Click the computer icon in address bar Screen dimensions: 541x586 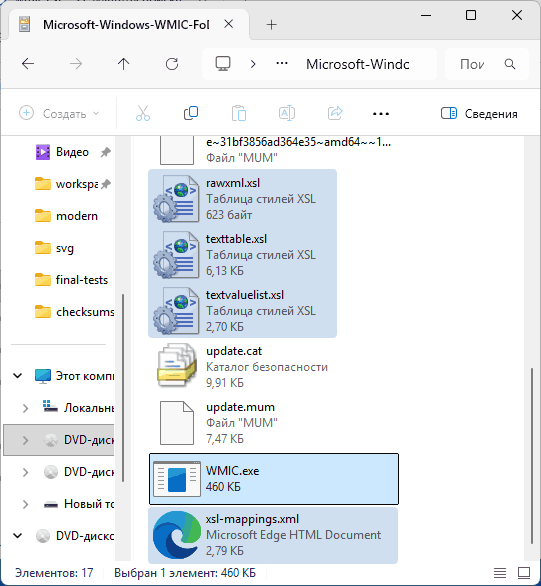(x=223, y=64)
